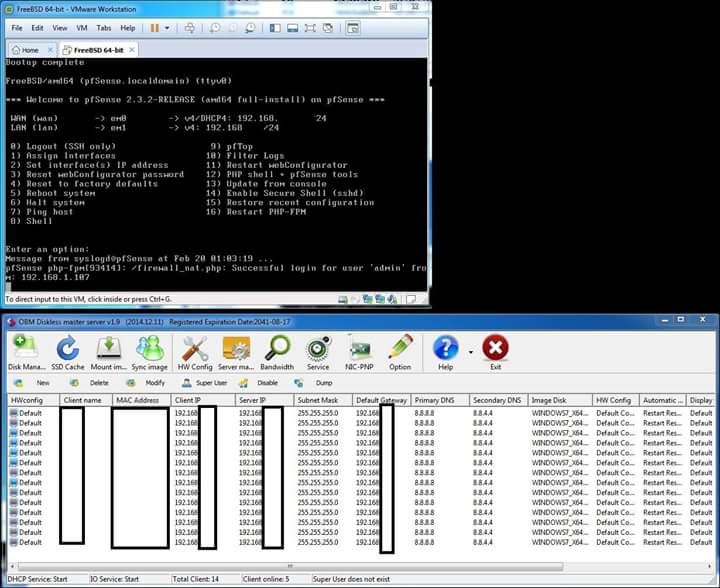The height and width of the screenshot is (588, 720).
Task: Click 'DHCP Service: Start' in status bar
Action: 38,579
